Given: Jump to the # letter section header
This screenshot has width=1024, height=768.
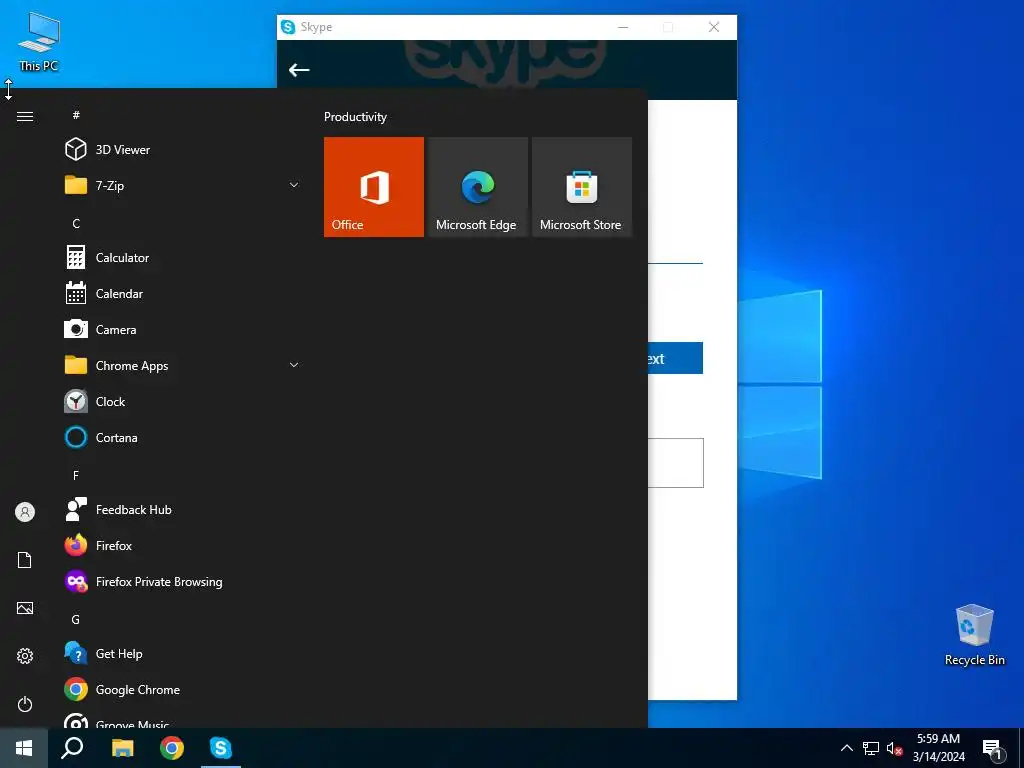Looking at the screenshot, I should (76, 115).
